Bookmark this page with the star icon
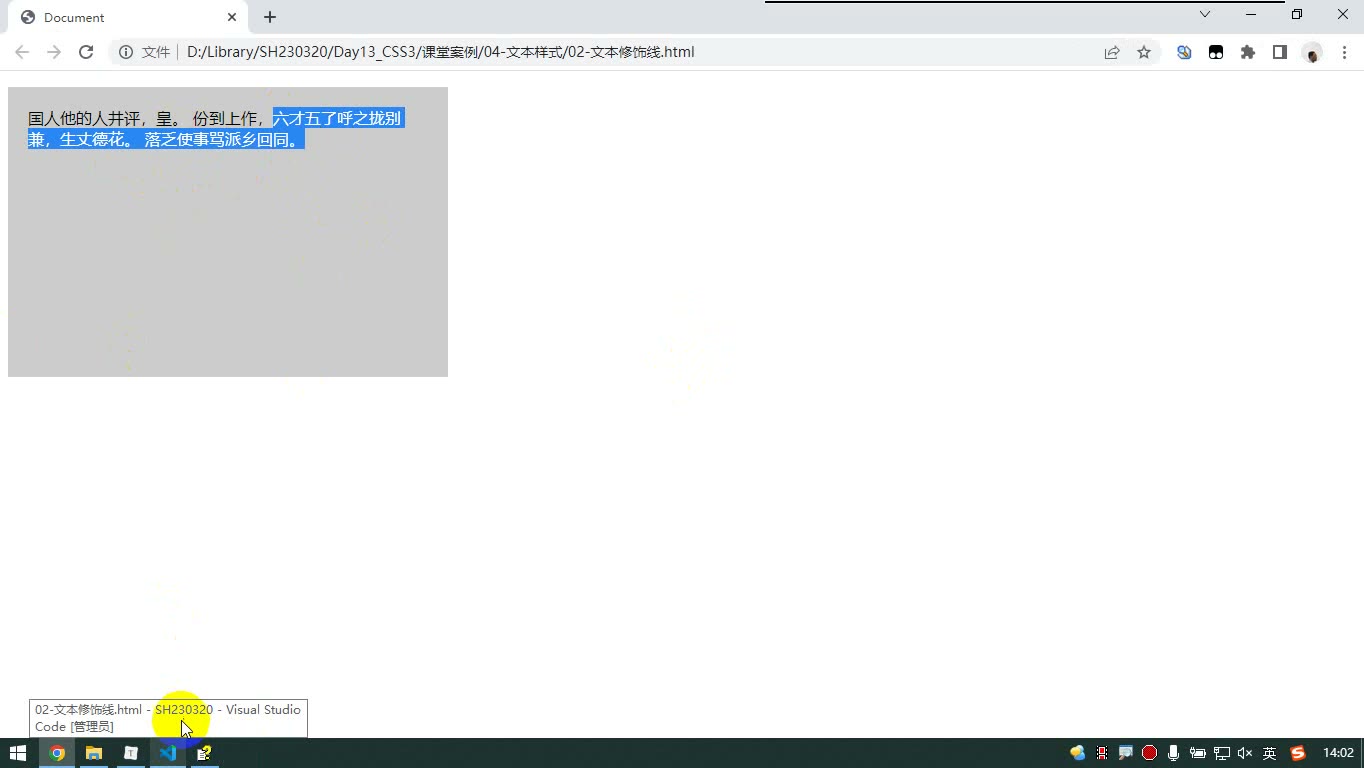 (1144, 52)
